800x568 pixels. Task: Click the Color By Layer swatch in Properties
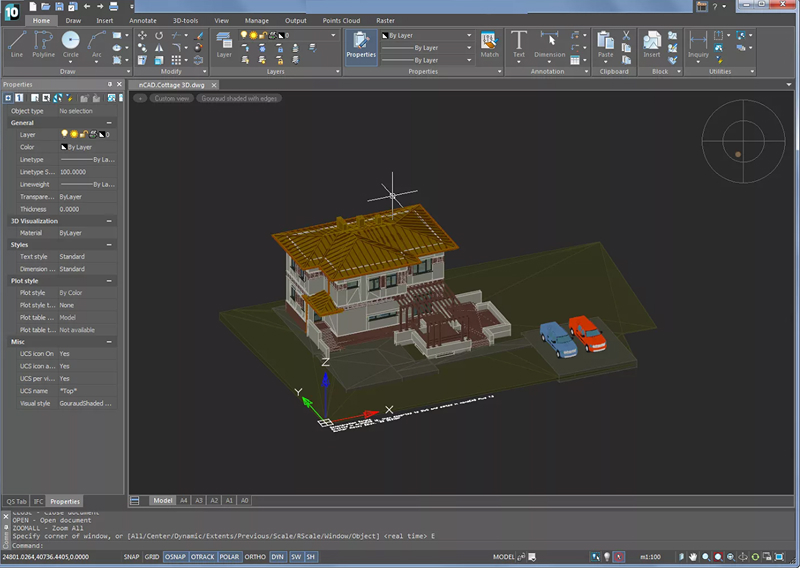pos(64,147)
